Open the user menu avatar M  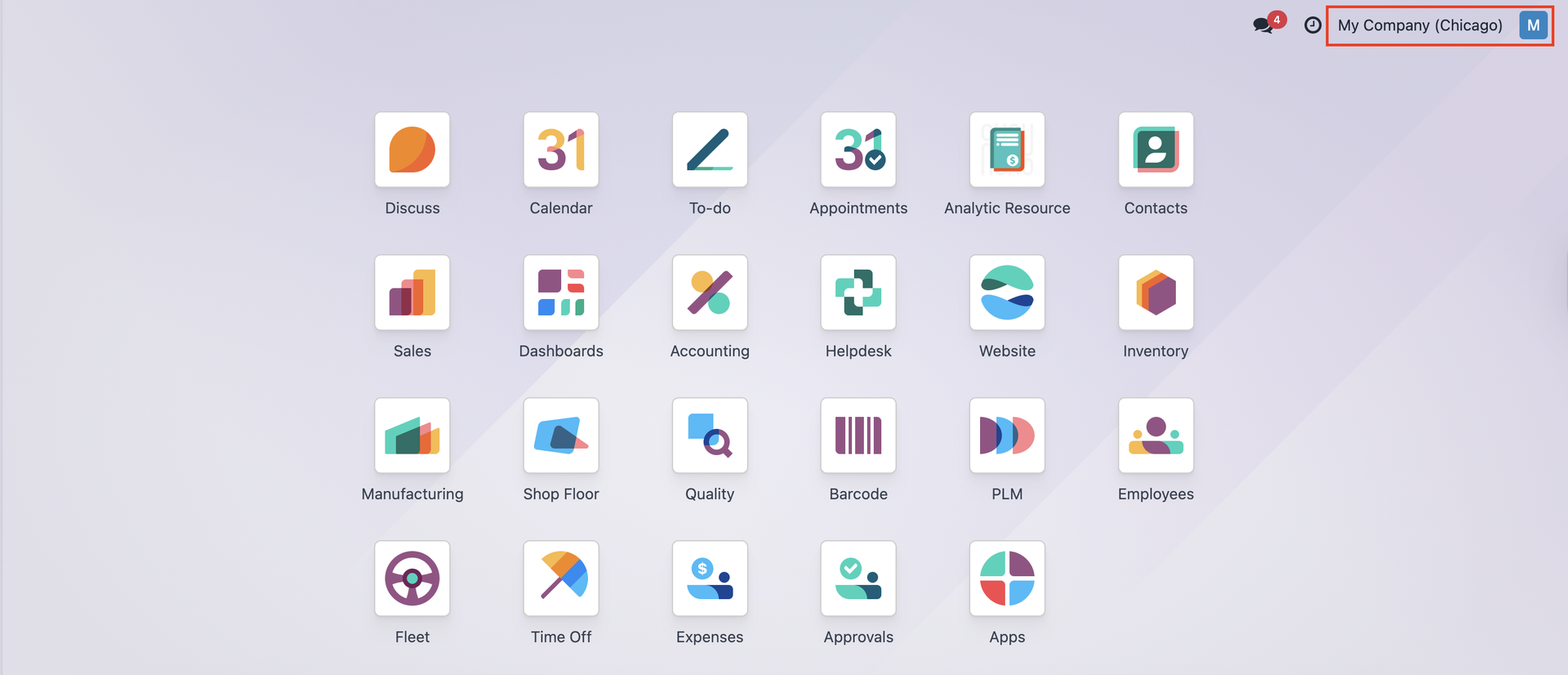1533,25
